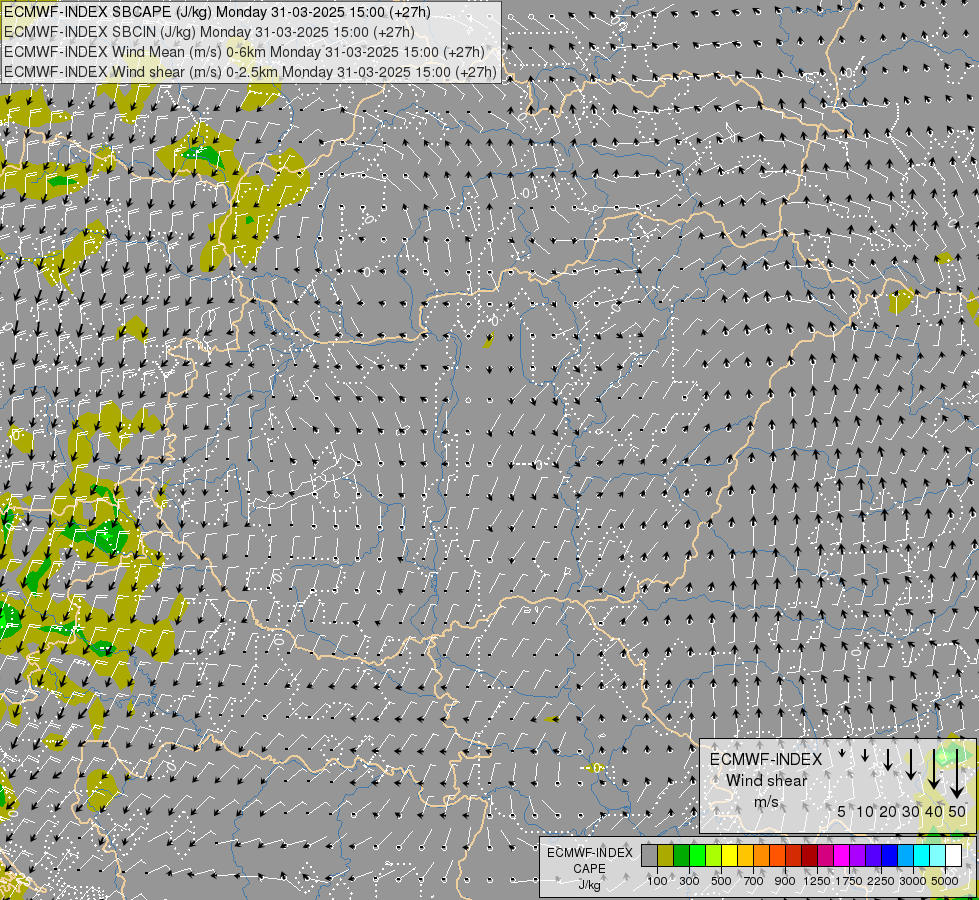Click the 'm/s' unit label in shear legend

click(766, 801)
